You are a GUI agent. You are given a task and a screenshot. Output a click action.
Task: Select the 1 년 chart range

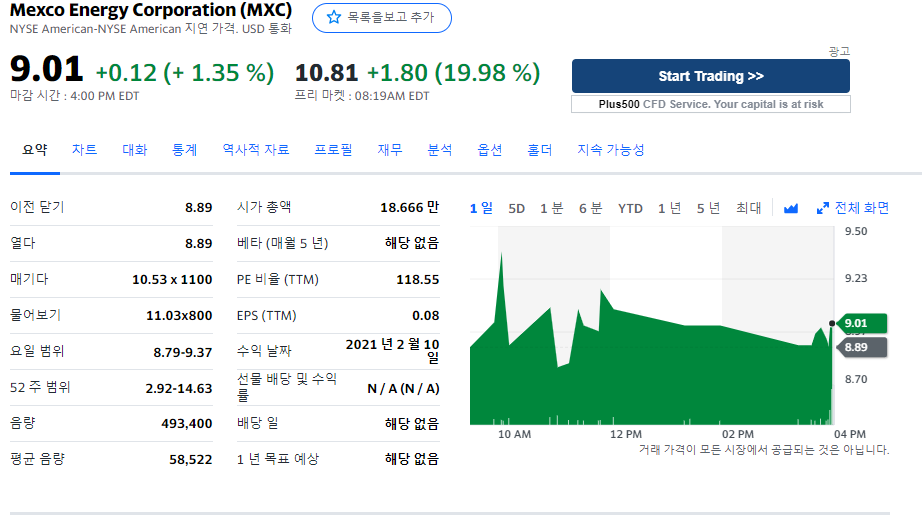point(669,208)
